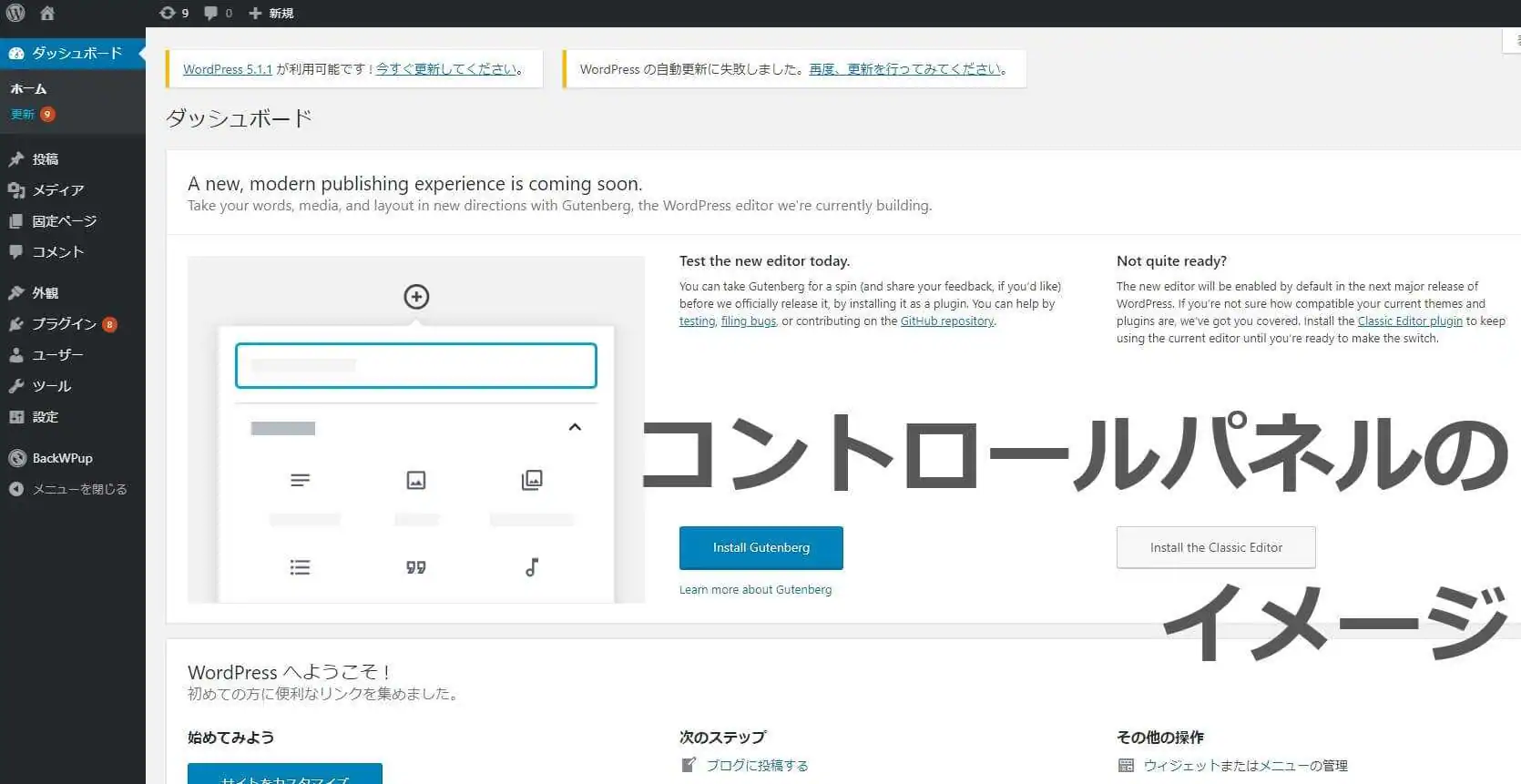Click plus add-block icon in preview

tap(416, 297)
